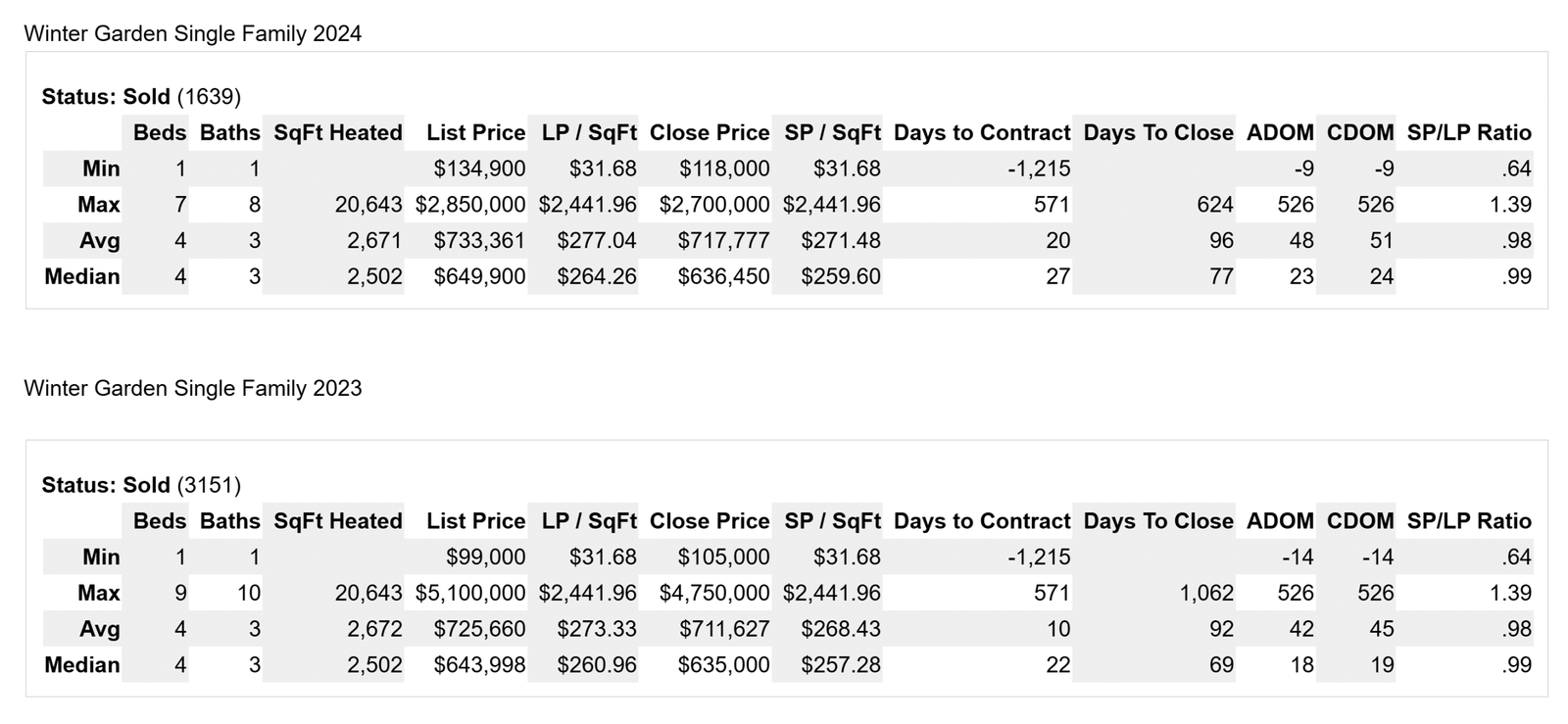1568x724 pixels.
Task: Click the $99,000 minimum list price cell
Action: click(485, 557)
